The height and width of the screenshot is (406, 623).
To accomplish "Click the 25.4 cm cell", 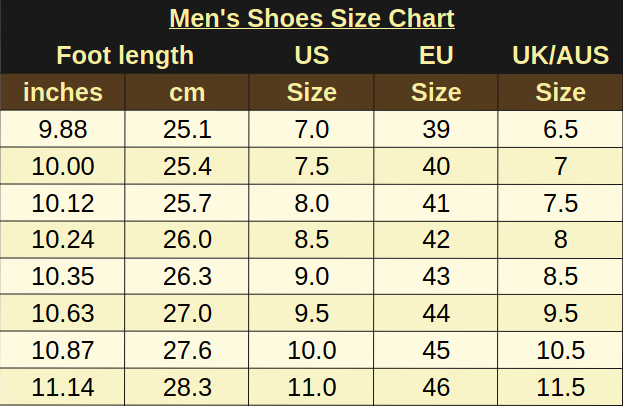I will tap(187, 166).
